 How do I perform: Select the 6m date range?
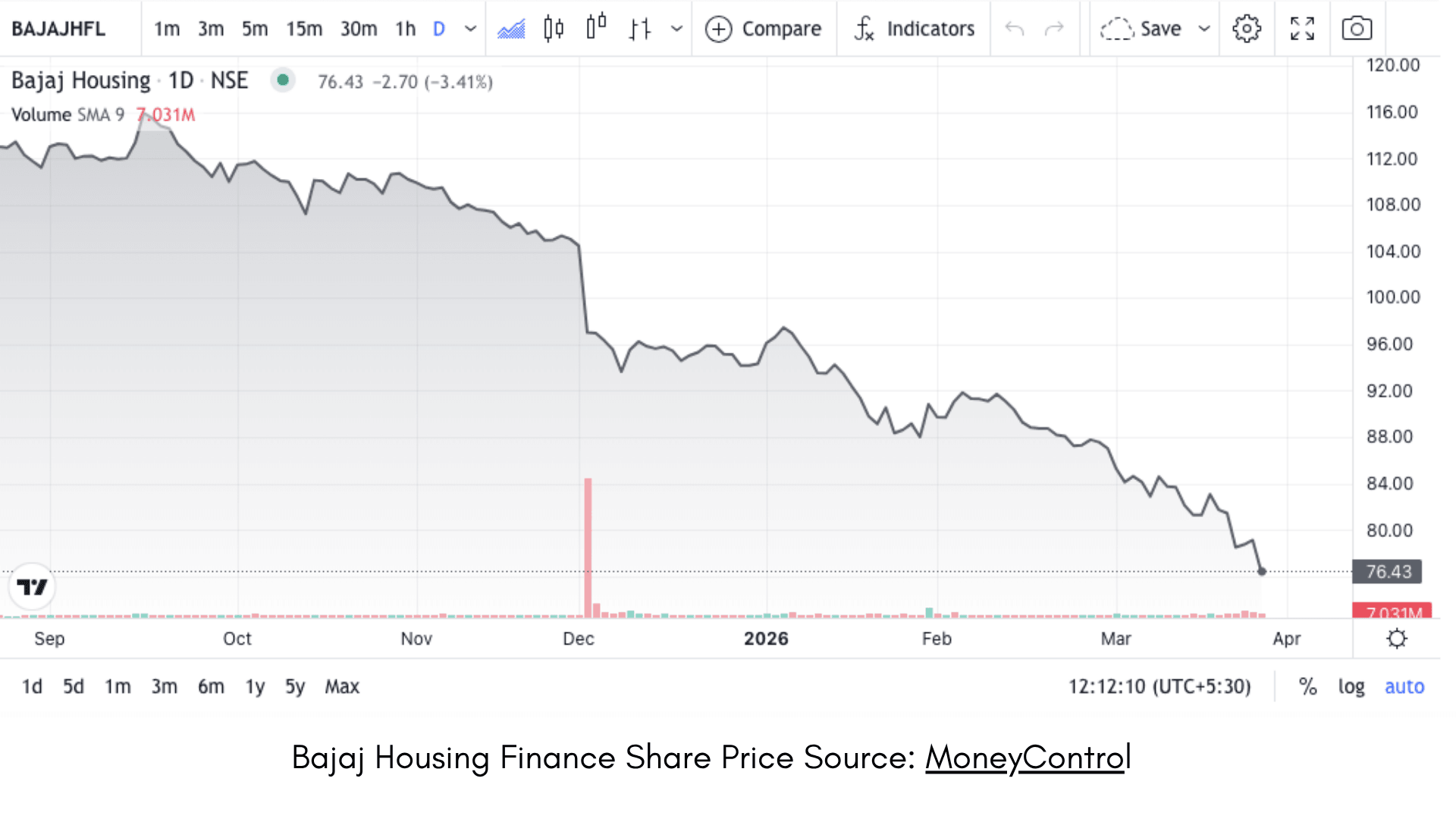211,686
